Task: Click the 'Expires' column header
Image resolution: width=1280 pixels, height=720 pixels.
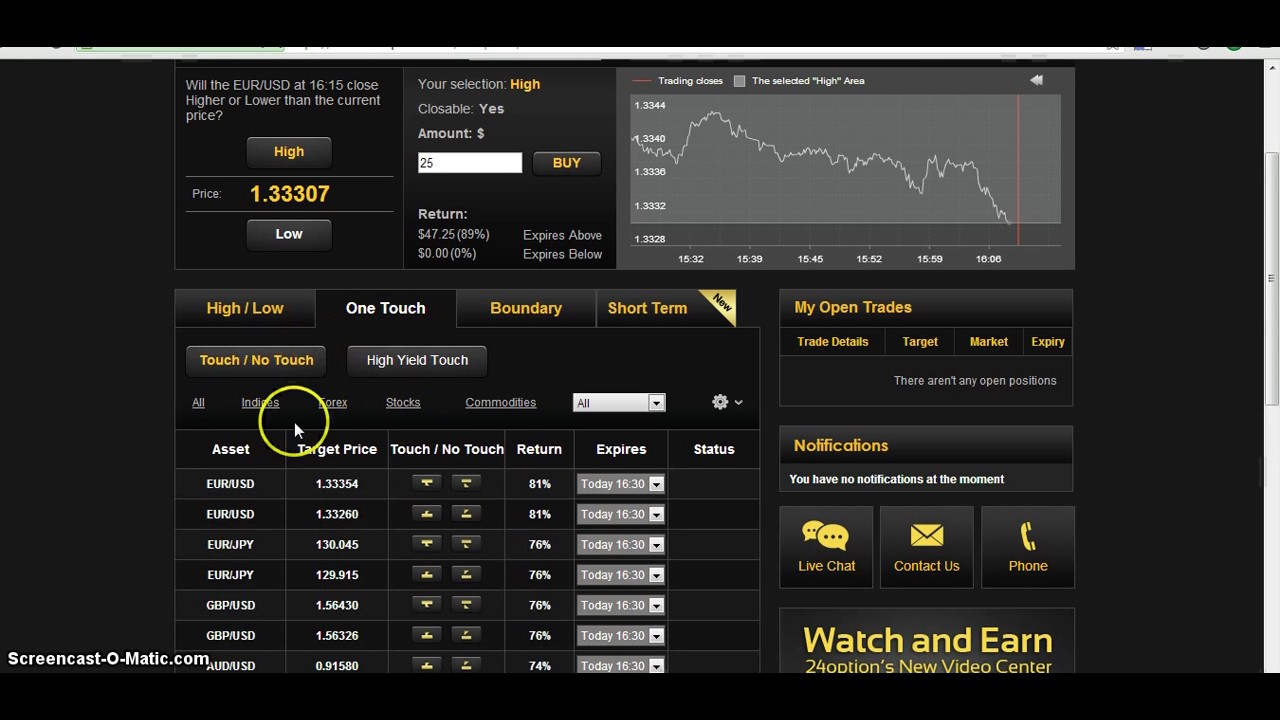Action: 621,450
